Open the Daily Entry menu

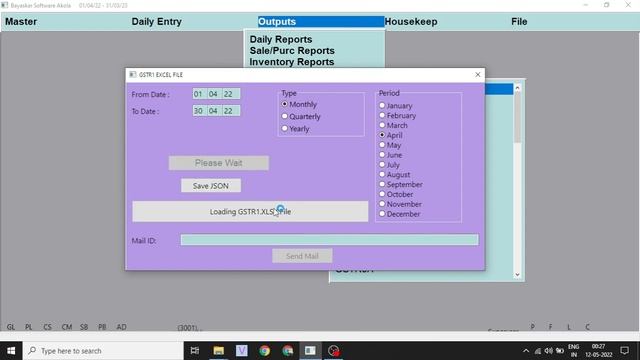coord(156,22)
